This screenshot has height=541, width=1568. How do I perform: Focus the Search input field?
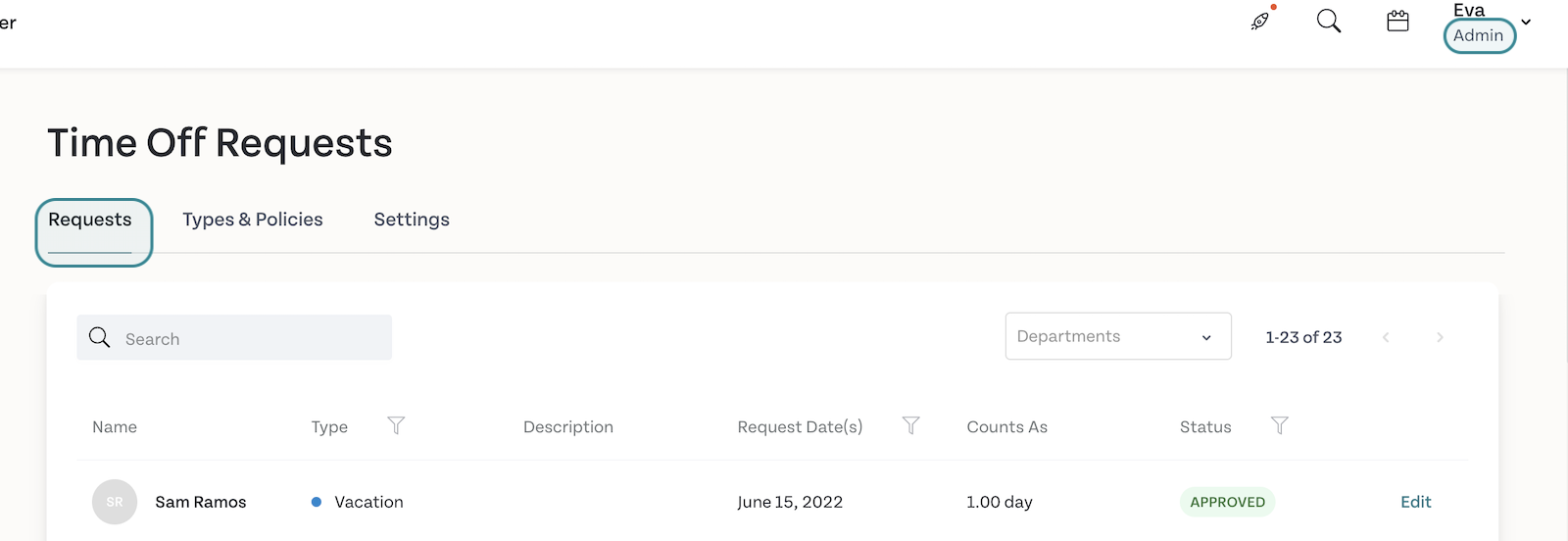coord(234,337)
